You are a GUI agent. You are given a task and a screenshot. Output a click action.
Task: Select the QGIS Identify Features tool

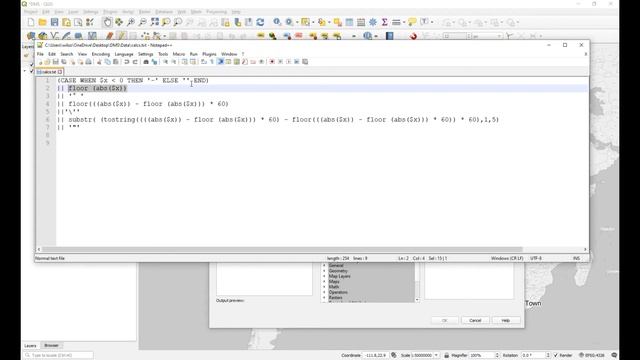click(x=278, y=22)
